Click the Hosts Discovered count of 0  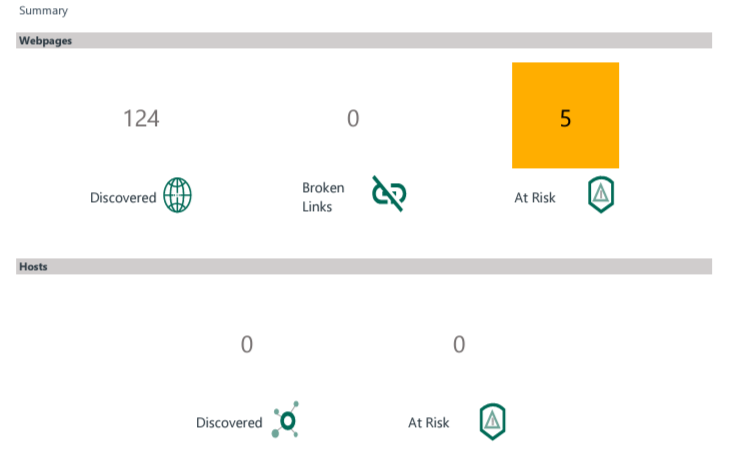tap(247, 345)
